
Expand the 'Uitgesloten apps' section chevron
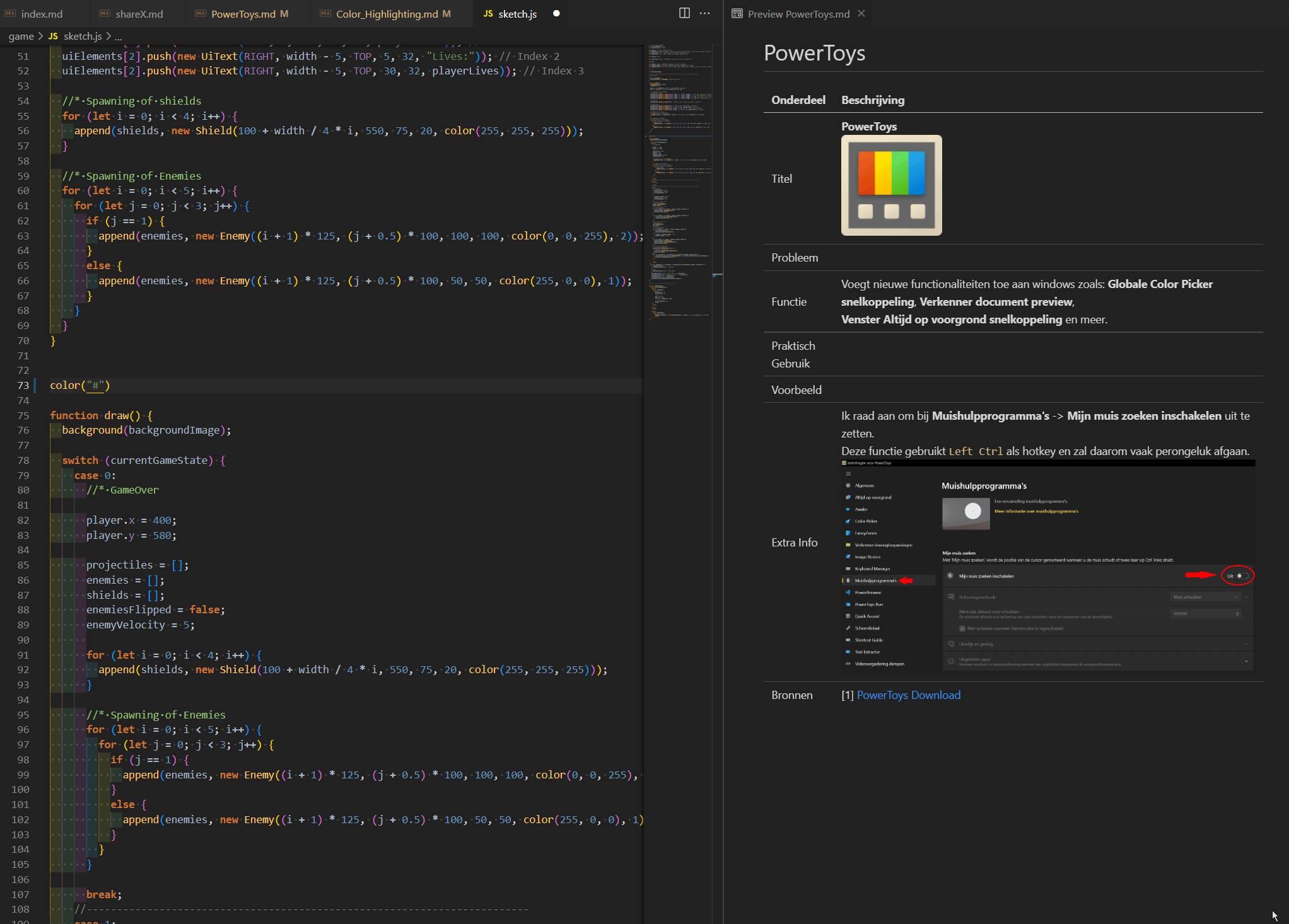[1246, 661]
